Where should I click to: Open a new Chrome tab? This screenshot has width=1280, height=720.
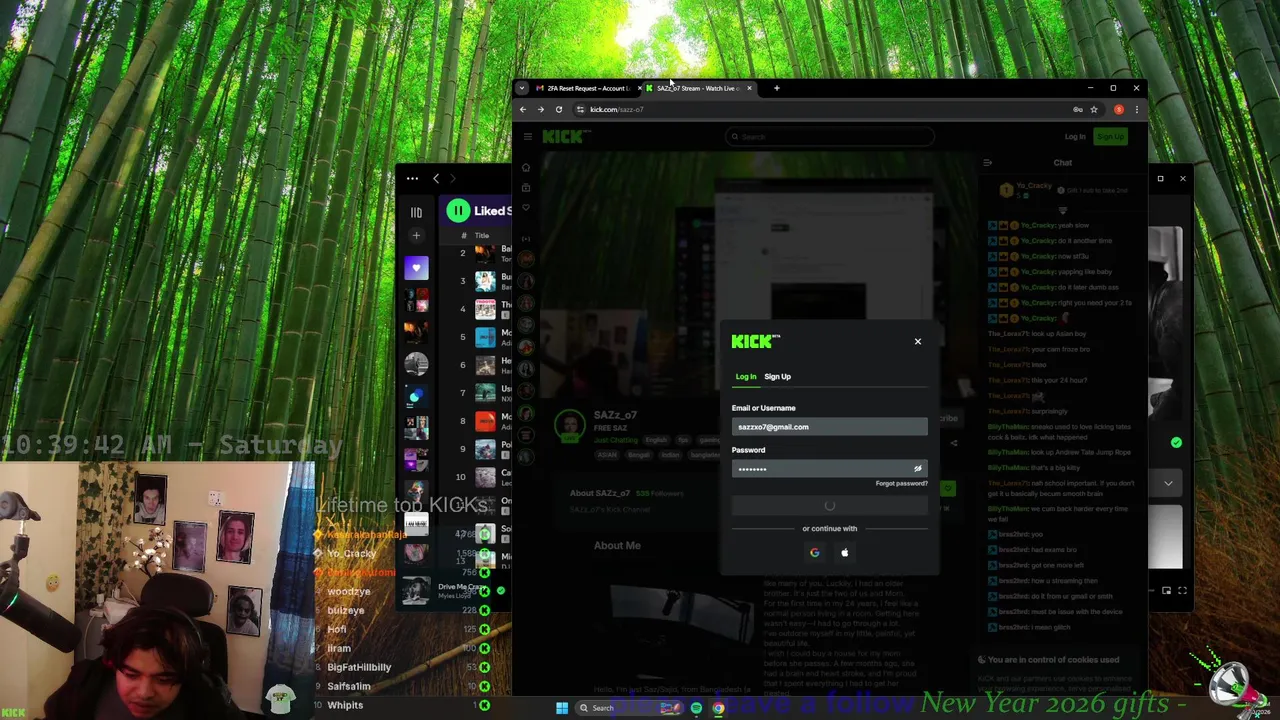(776, 88)
